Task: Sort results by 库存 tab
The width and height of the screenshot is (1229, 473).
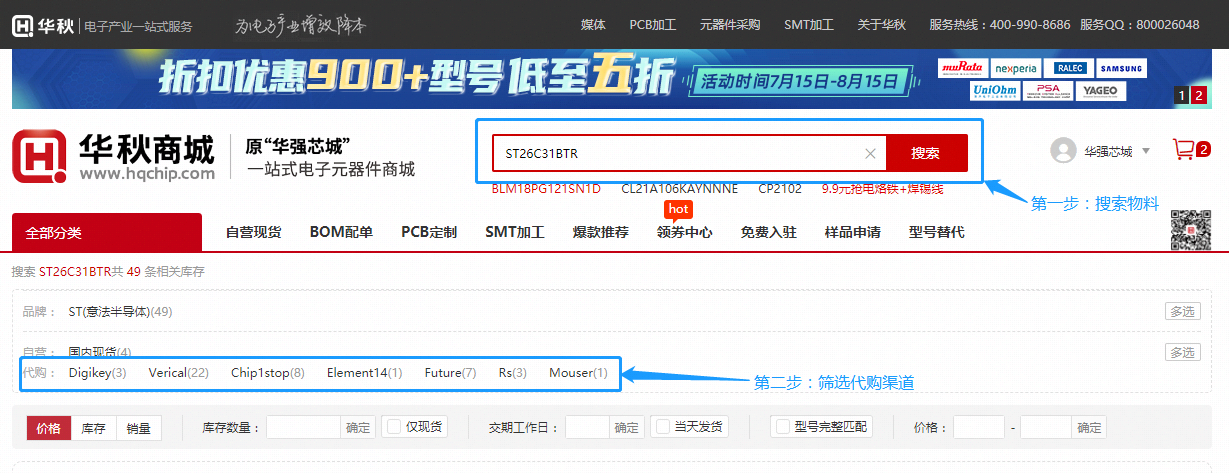Action: (94, 428)
